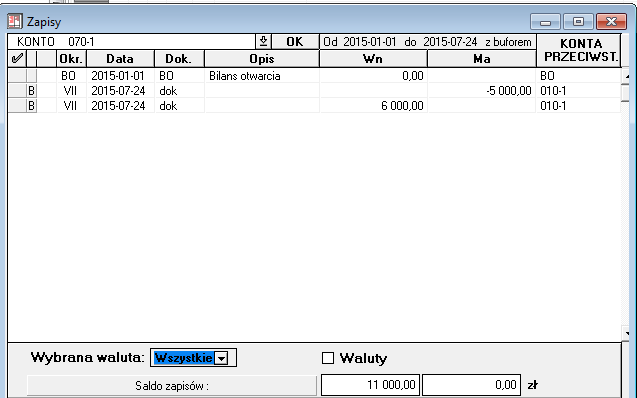Maximize the Zapisy window
Image resolution: width=637 pixels, height=398 pixels.
(x=578, y=22)
